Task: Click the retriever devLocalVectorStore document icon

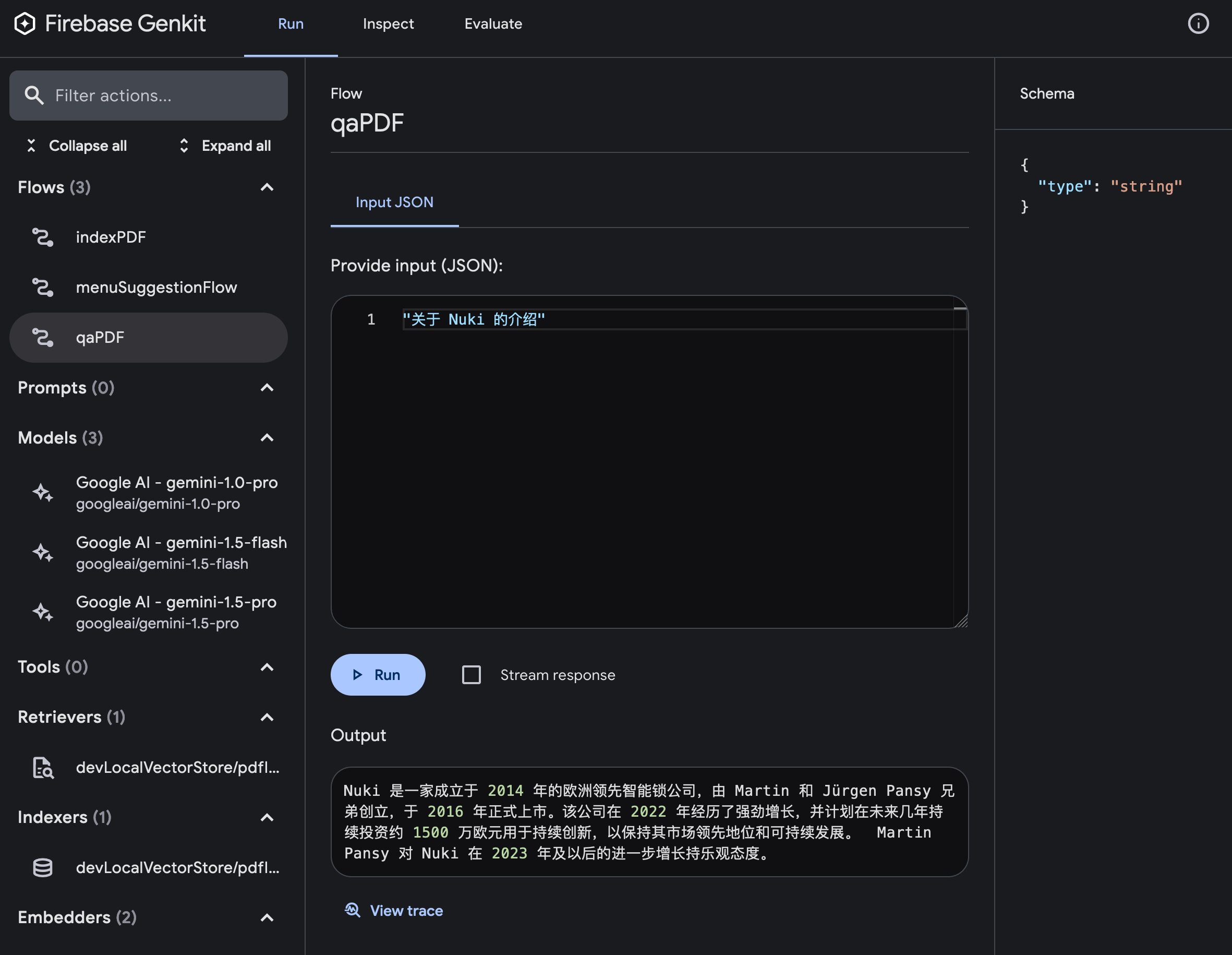Action: click(x=43, y=767)
